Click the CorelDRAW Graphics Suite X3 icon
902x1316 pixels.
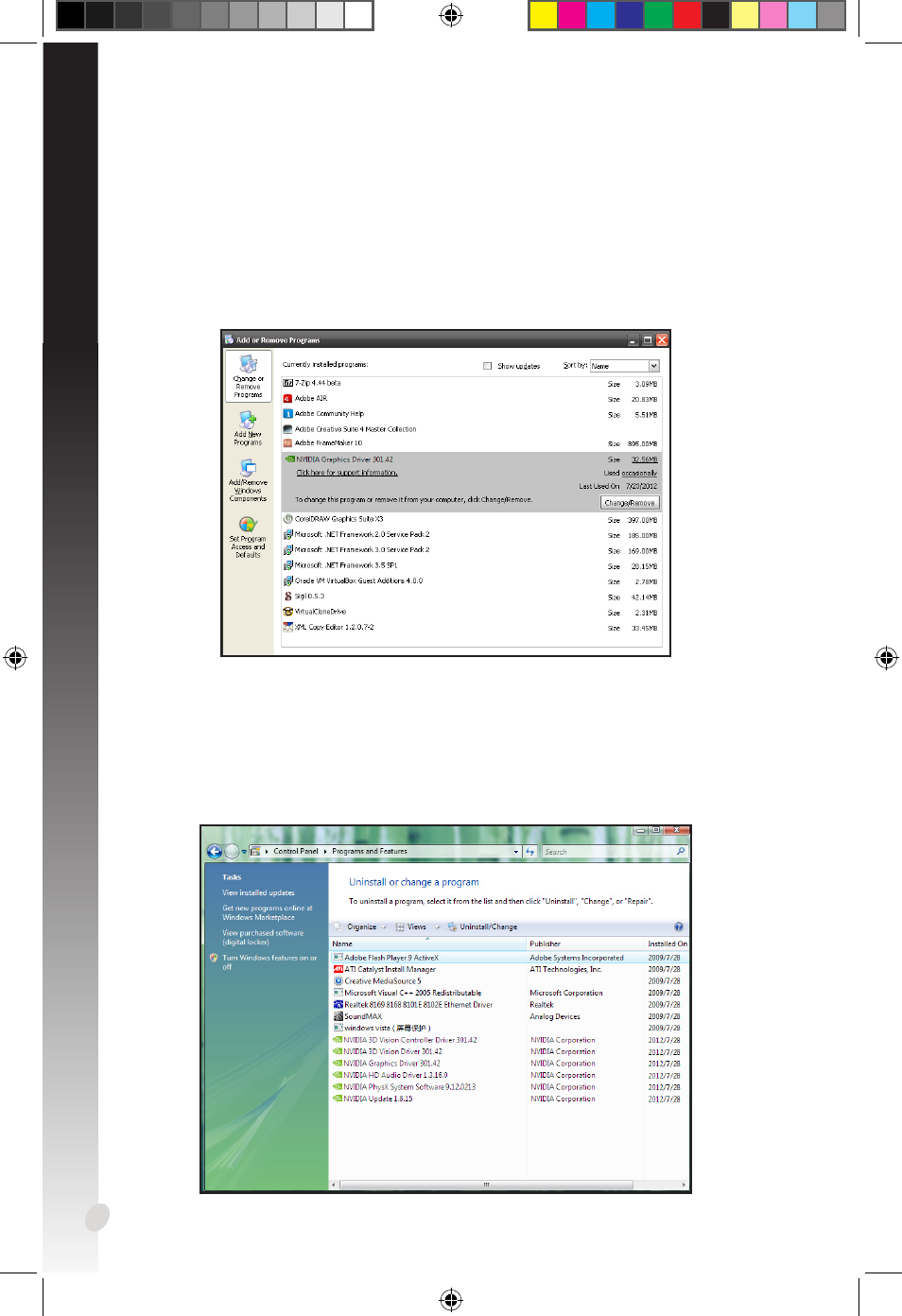(x=287, y=519)
